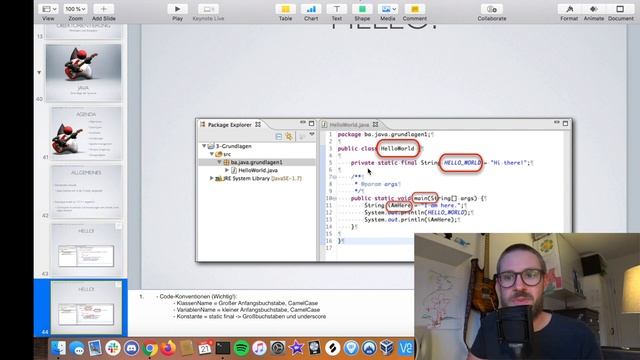640x360 pixels.
Task: Click the 'System.out.println(iAmHere);' code line
Action: [x=412, y=220]
